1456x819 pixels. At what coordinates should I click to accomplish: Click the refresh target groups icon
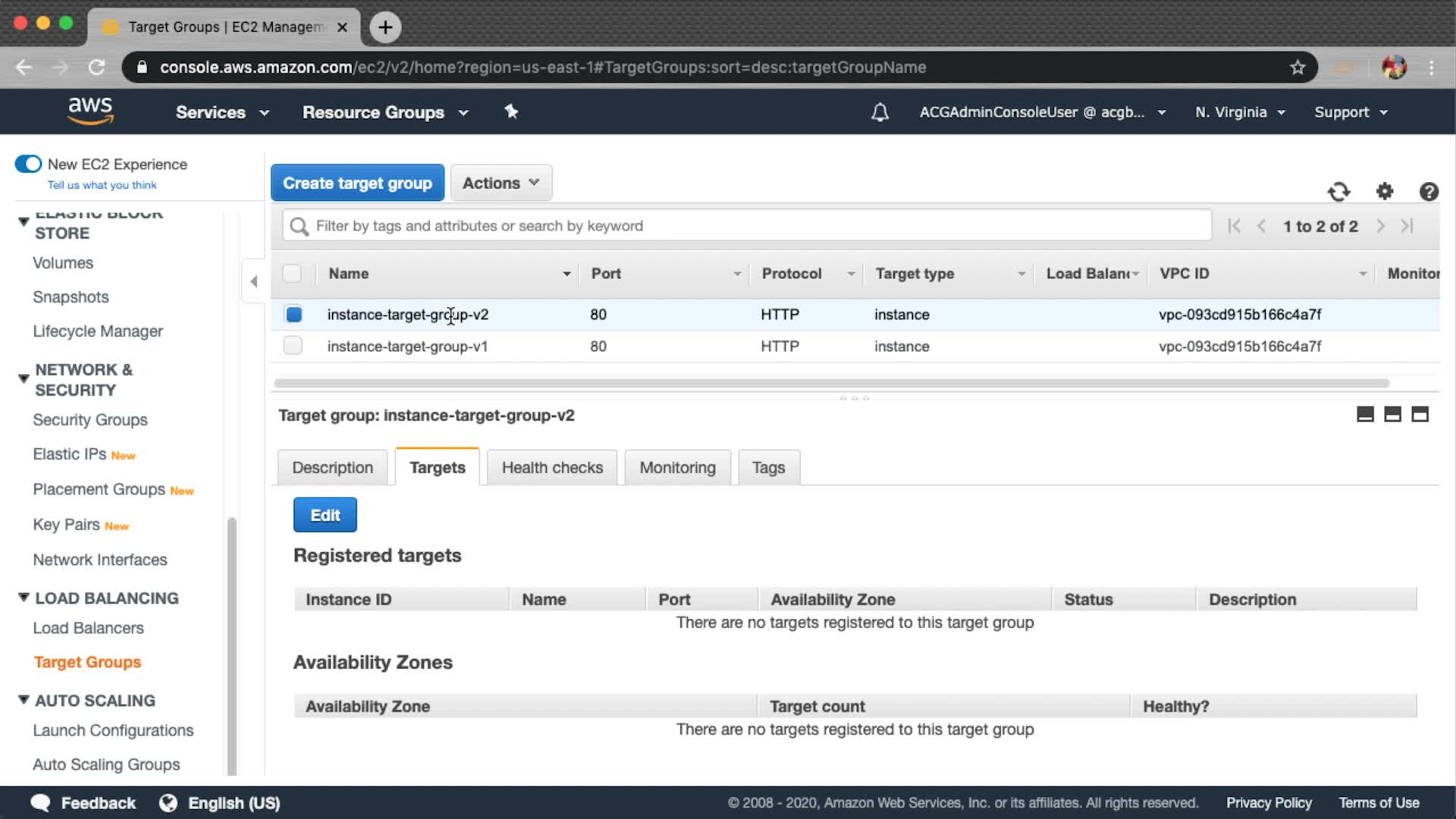1338,192
